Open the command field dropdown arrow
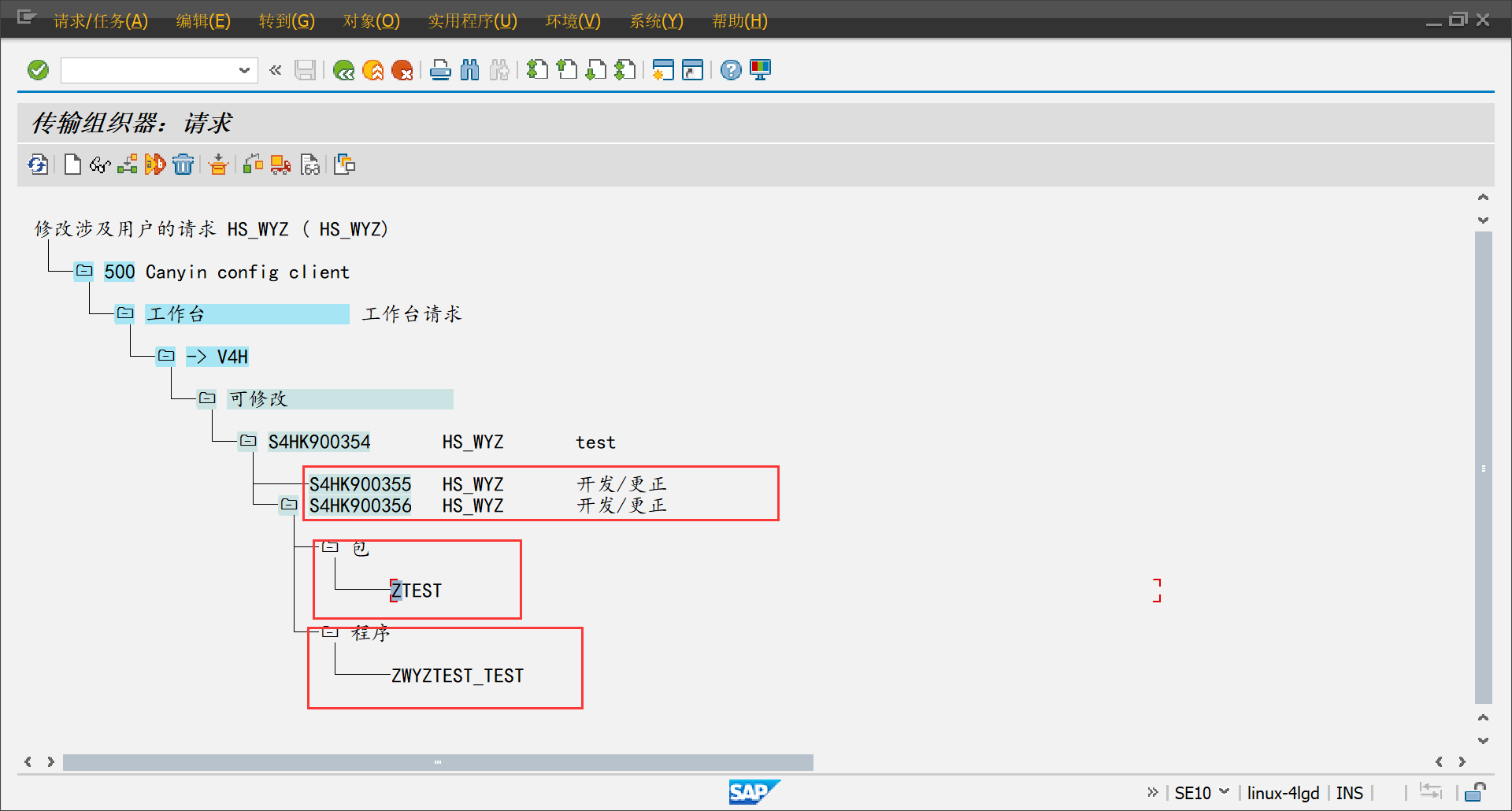Image resolution: width=1512 pixels, height=811 pixels. pos(244,70)
